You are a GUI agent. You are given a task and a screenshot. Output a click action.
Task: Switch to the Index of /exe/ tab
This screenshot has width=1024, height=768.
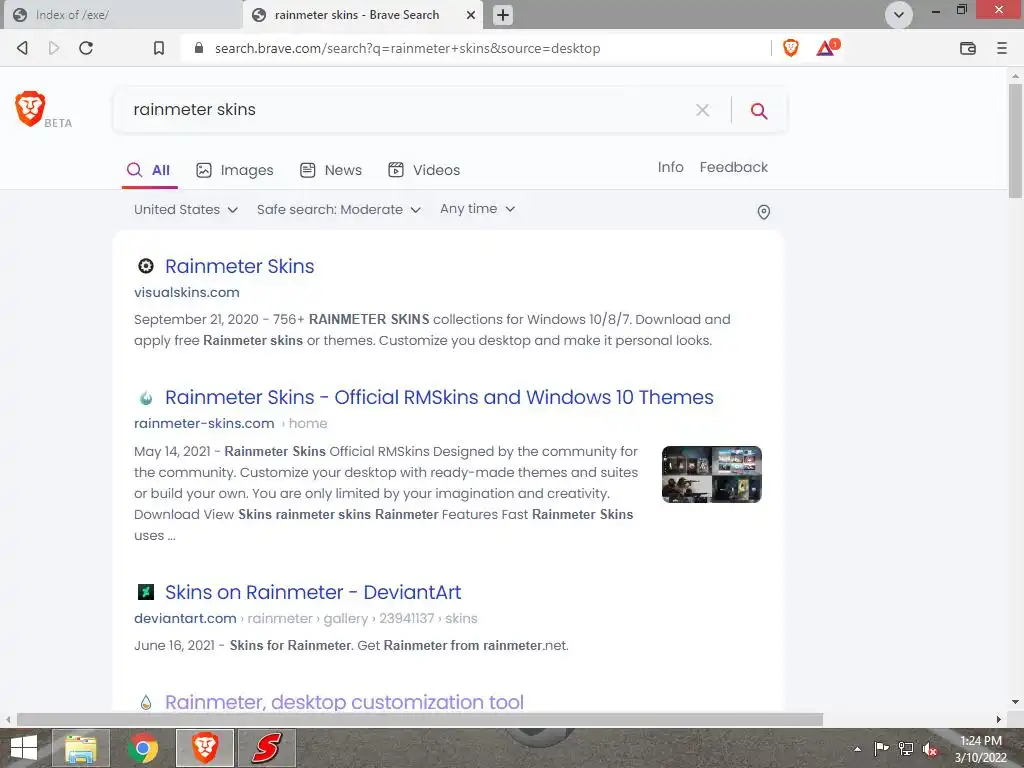121,15
